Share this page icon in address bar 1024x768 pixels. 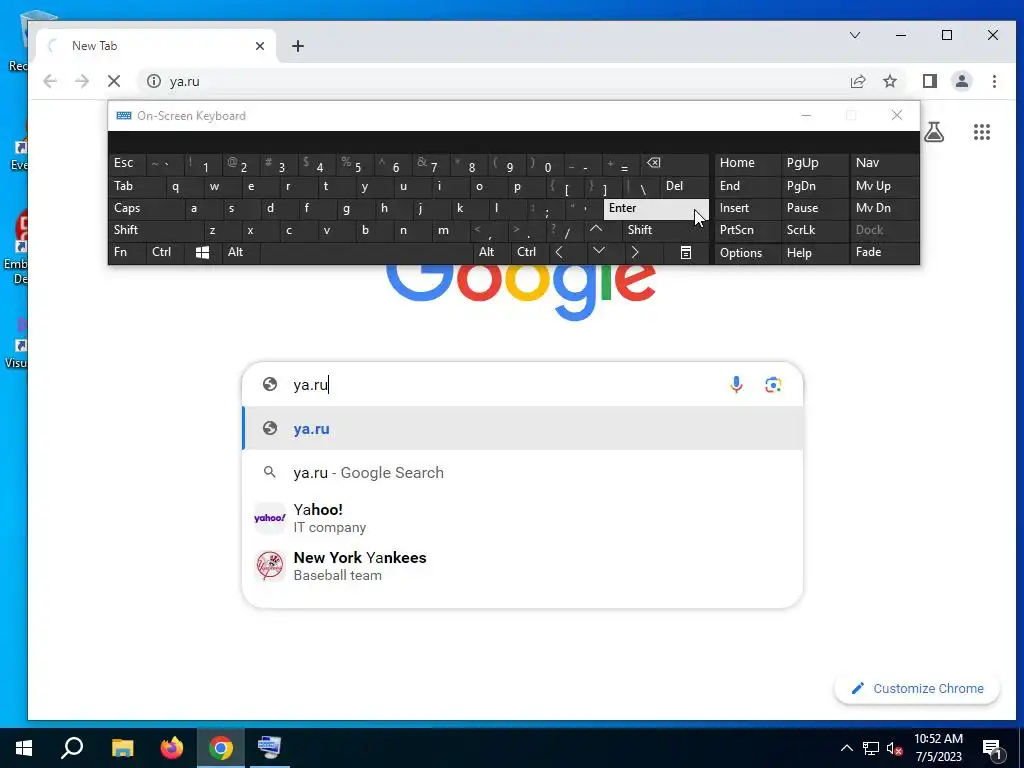point(857,81)
